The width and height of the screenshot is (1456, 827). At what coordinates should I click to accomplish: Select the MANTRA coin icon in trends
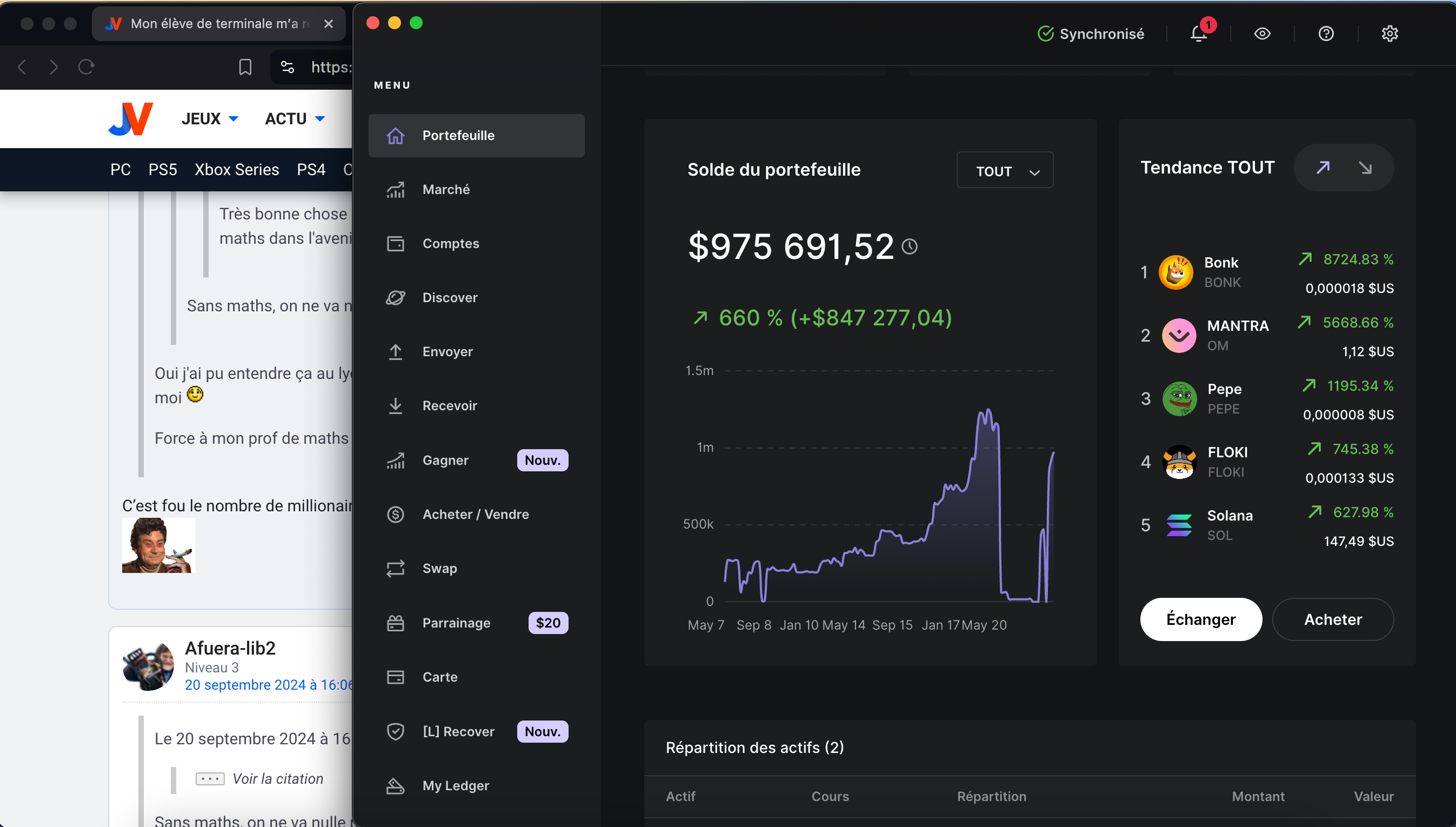click(x=1179, y=336)
